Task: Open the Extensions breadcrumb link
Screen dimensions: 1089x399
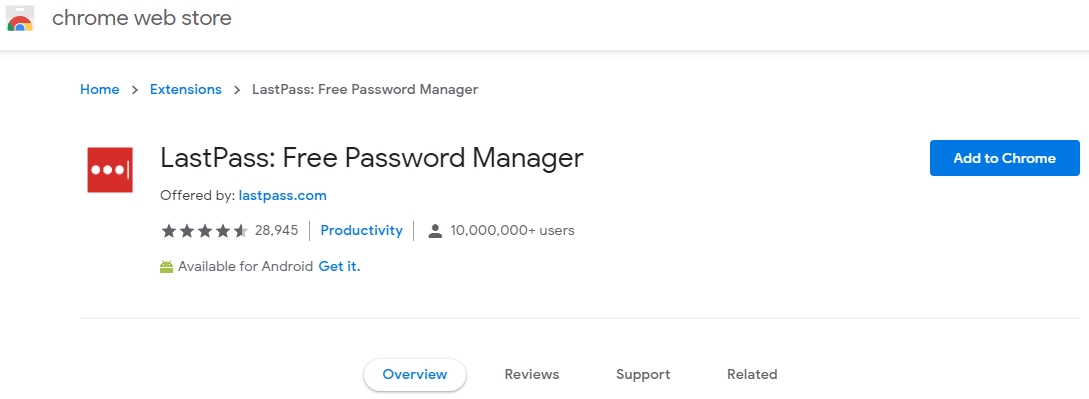Action: coord(185,90)
